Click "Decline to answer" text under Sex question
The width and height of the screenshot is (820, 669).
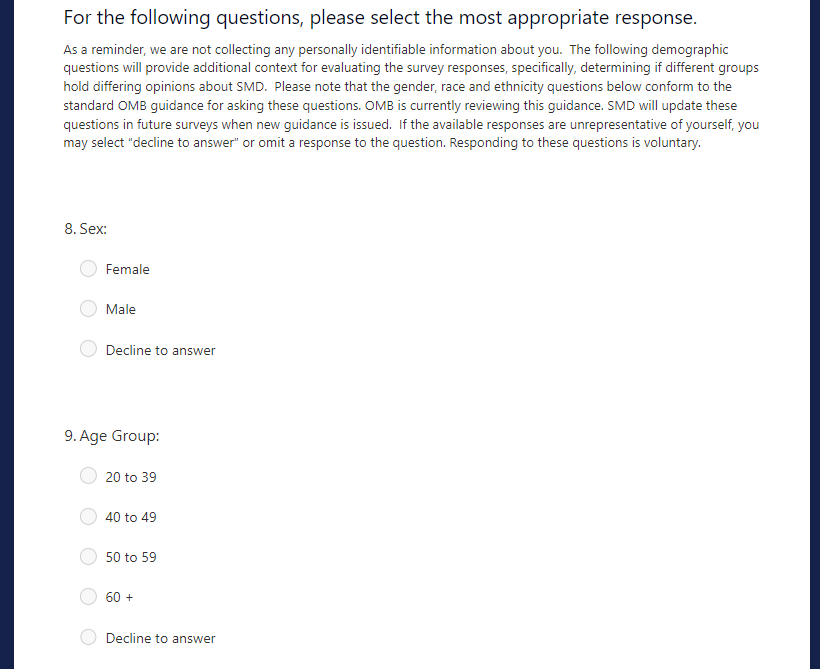(x=160, y=350)
